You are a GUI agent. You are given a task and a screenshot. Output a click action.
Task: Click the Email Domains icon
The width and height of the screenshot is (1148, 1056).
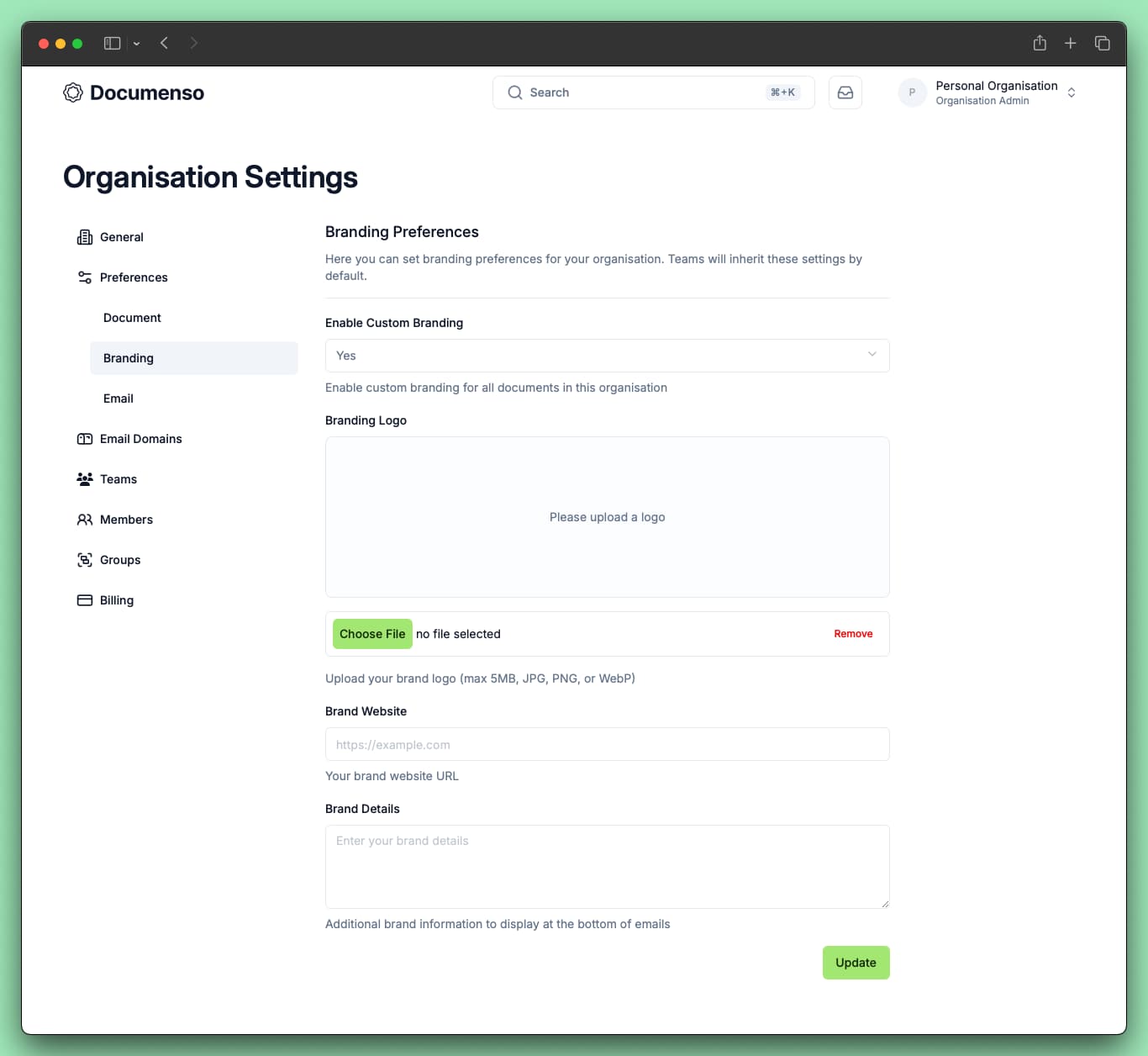[x=84, y=438]
